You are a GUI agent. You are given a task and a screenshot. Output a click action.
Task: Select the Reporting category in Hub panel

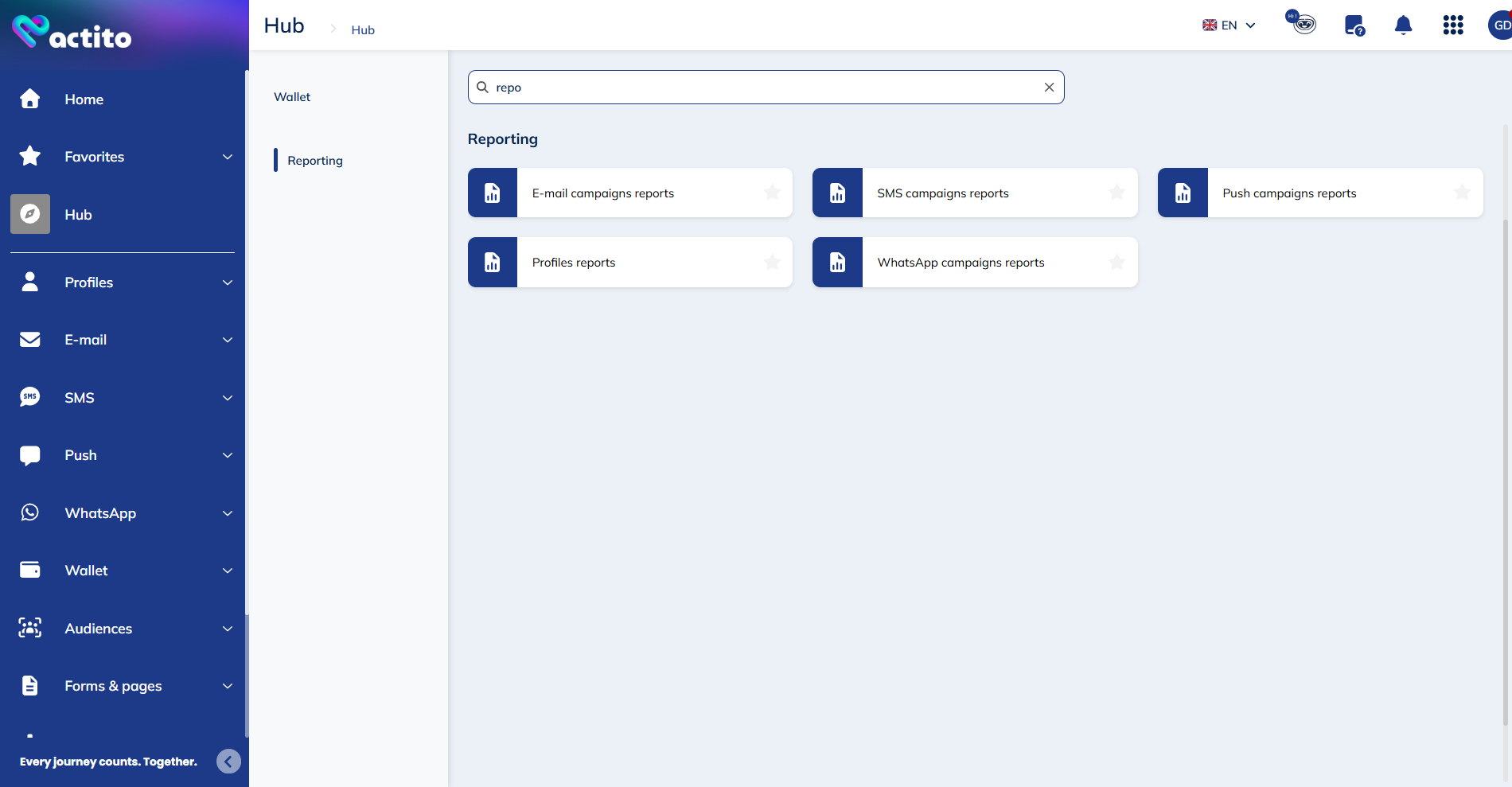(x=315, y=161)
